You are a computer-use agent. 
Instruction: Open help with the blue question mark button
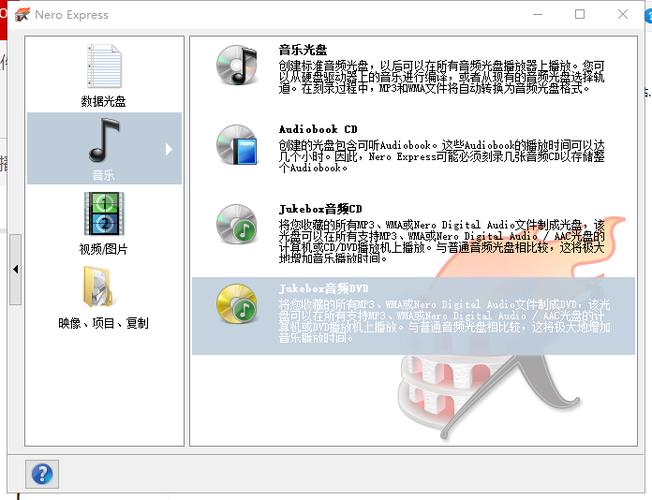[42, 474]
